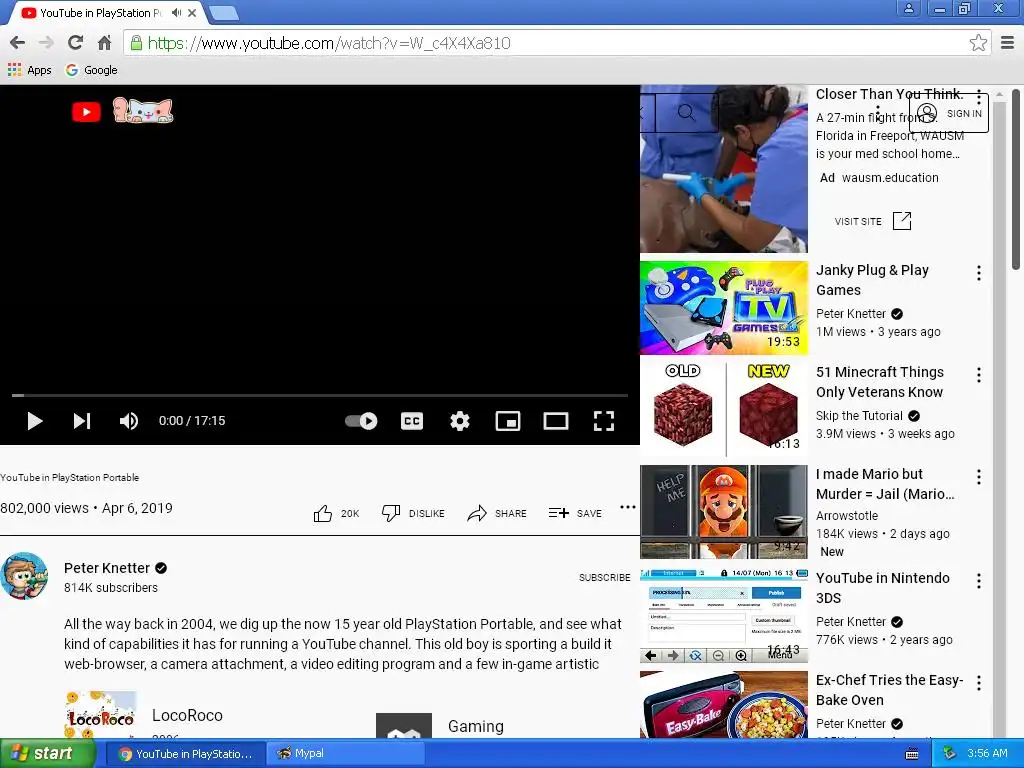Click the YouTube logo over the video
1024x768 pixels.
pyautogui.click(x=86, y=112)
